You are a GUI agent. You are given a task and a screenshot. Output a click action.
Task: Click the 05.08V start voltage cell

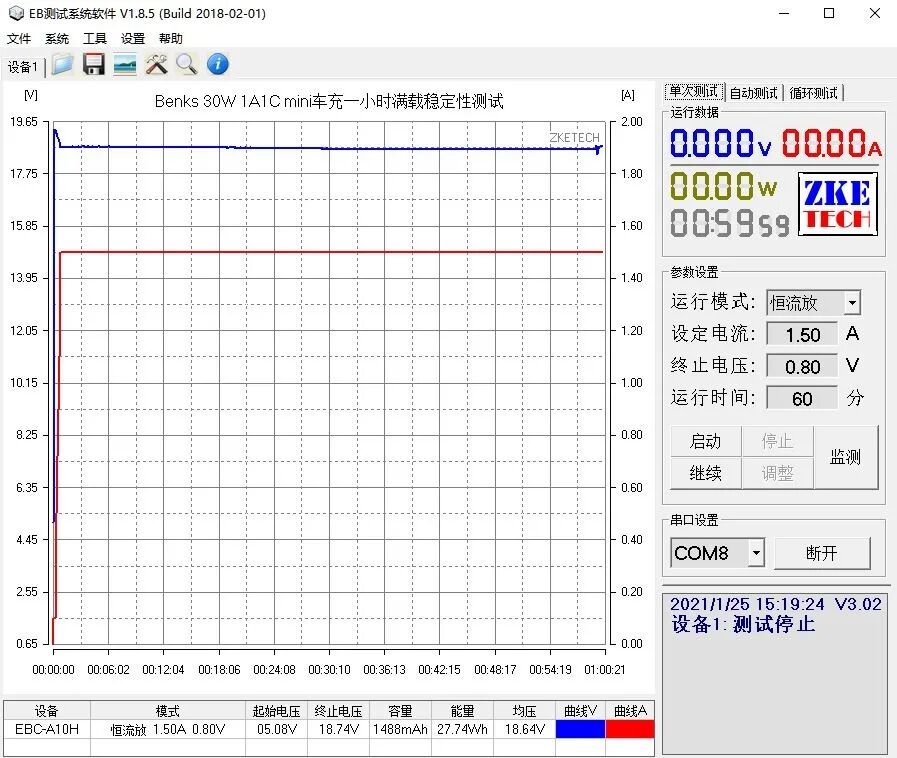coord(276,729)
